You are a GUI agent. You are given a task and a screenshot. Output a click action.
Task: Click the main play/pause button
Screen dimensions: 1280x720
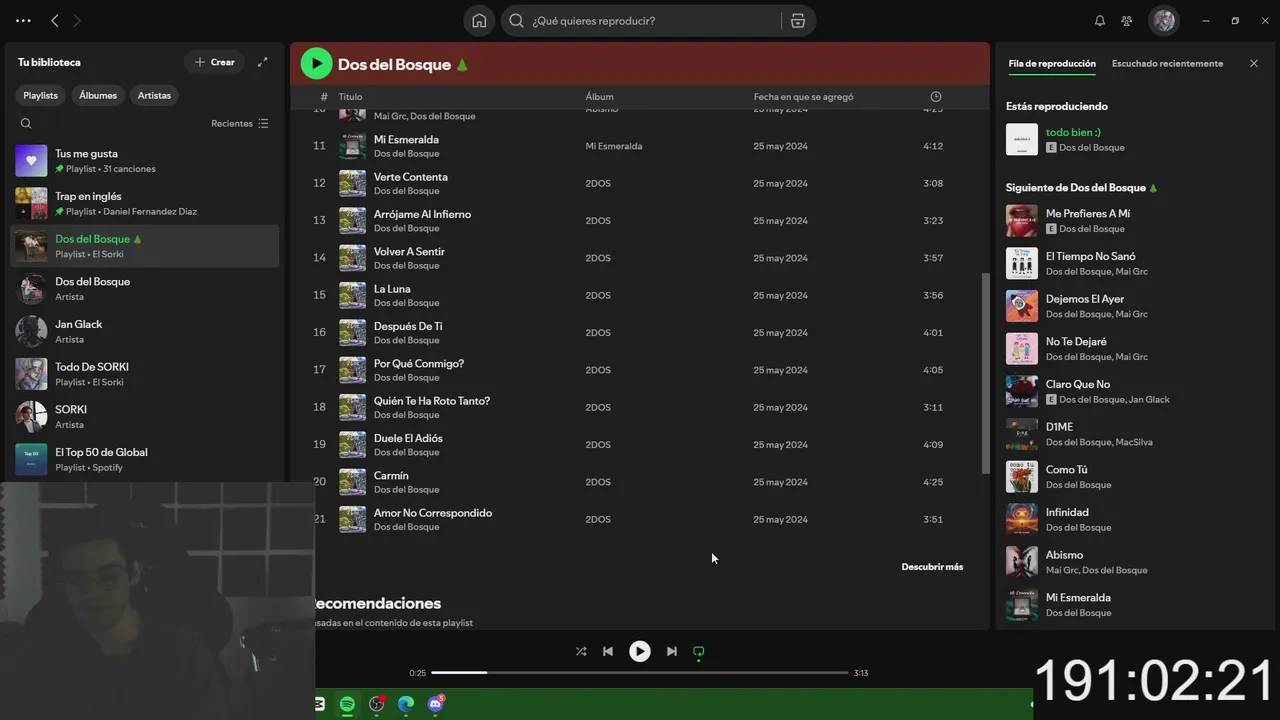[x=640, y=651]
